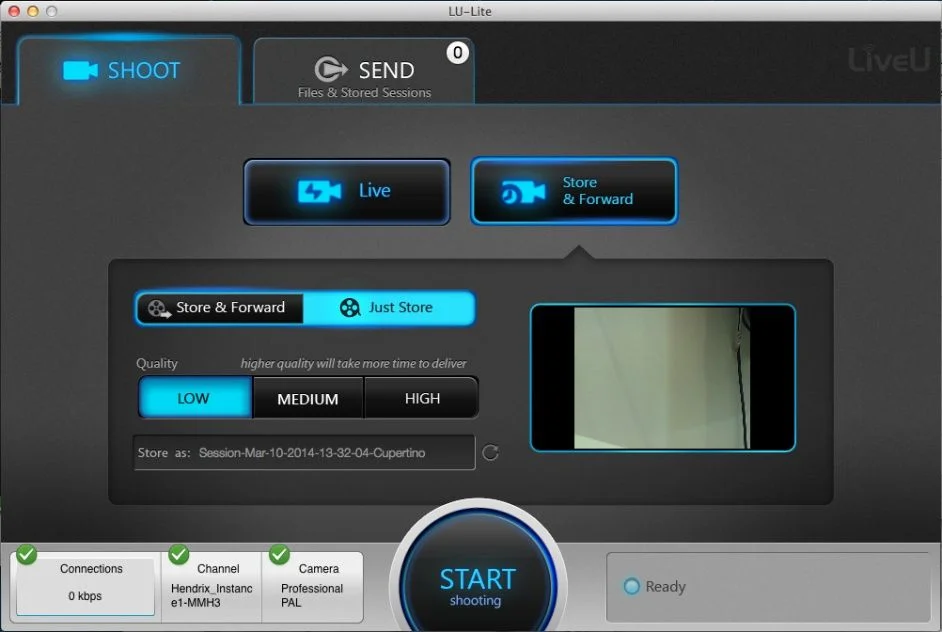Viewport: 942px width, 632px height.
Task: Switch to the SHOOT tab
Action: (129, 70)
